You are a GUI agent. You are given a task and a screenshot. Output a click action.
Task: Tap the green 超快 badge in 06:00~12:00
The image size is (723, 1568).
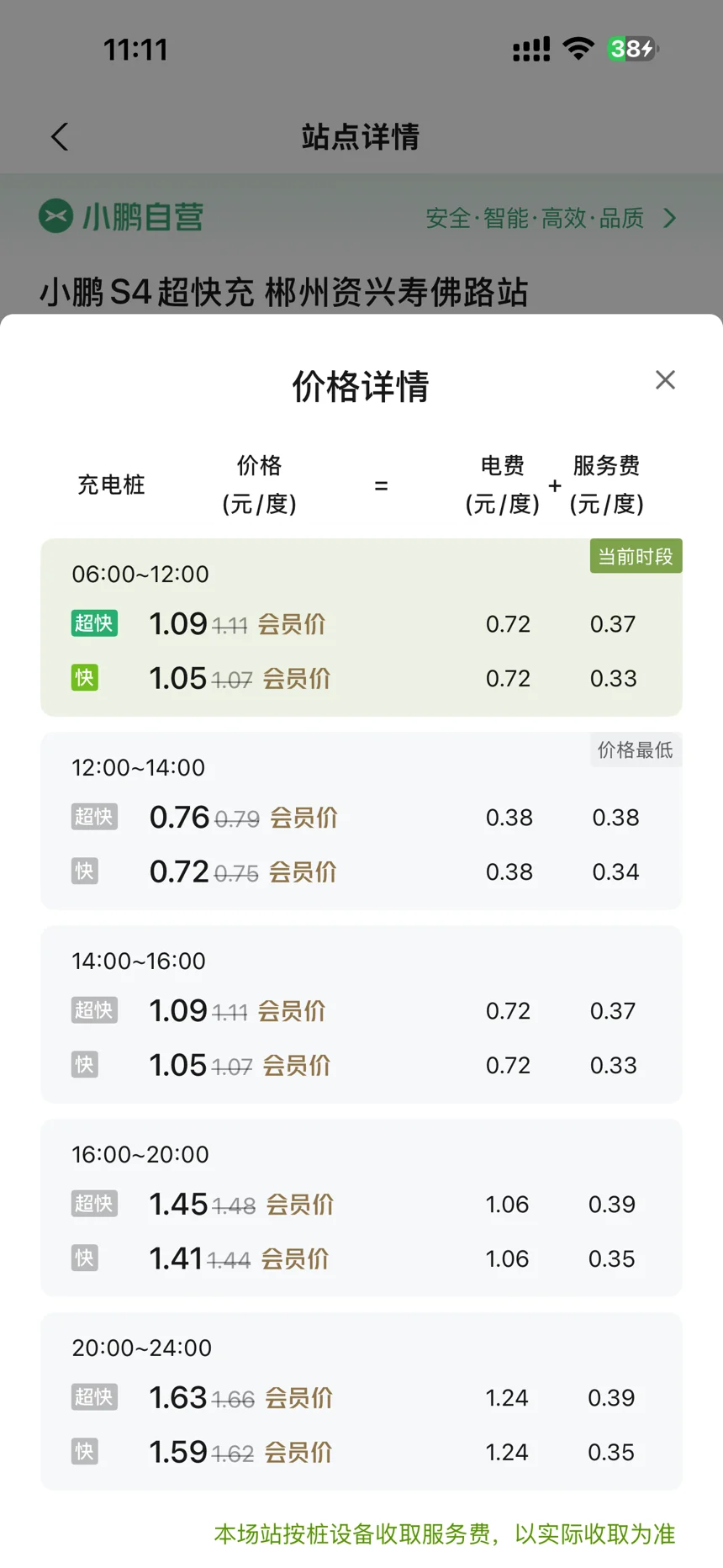click(x=94, y=623)
